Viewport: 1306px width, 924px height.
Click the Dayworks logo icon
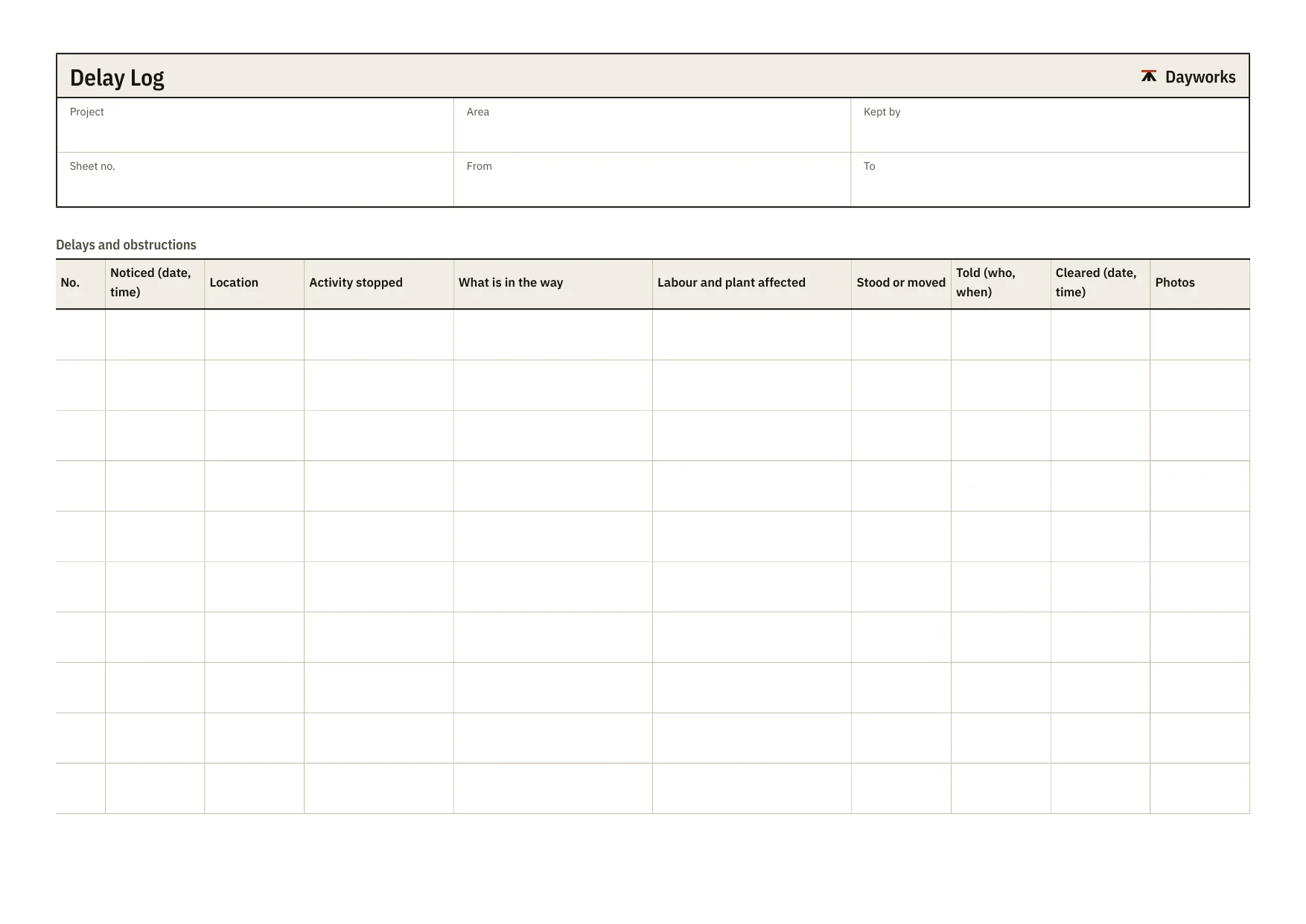coord(1149,76)
